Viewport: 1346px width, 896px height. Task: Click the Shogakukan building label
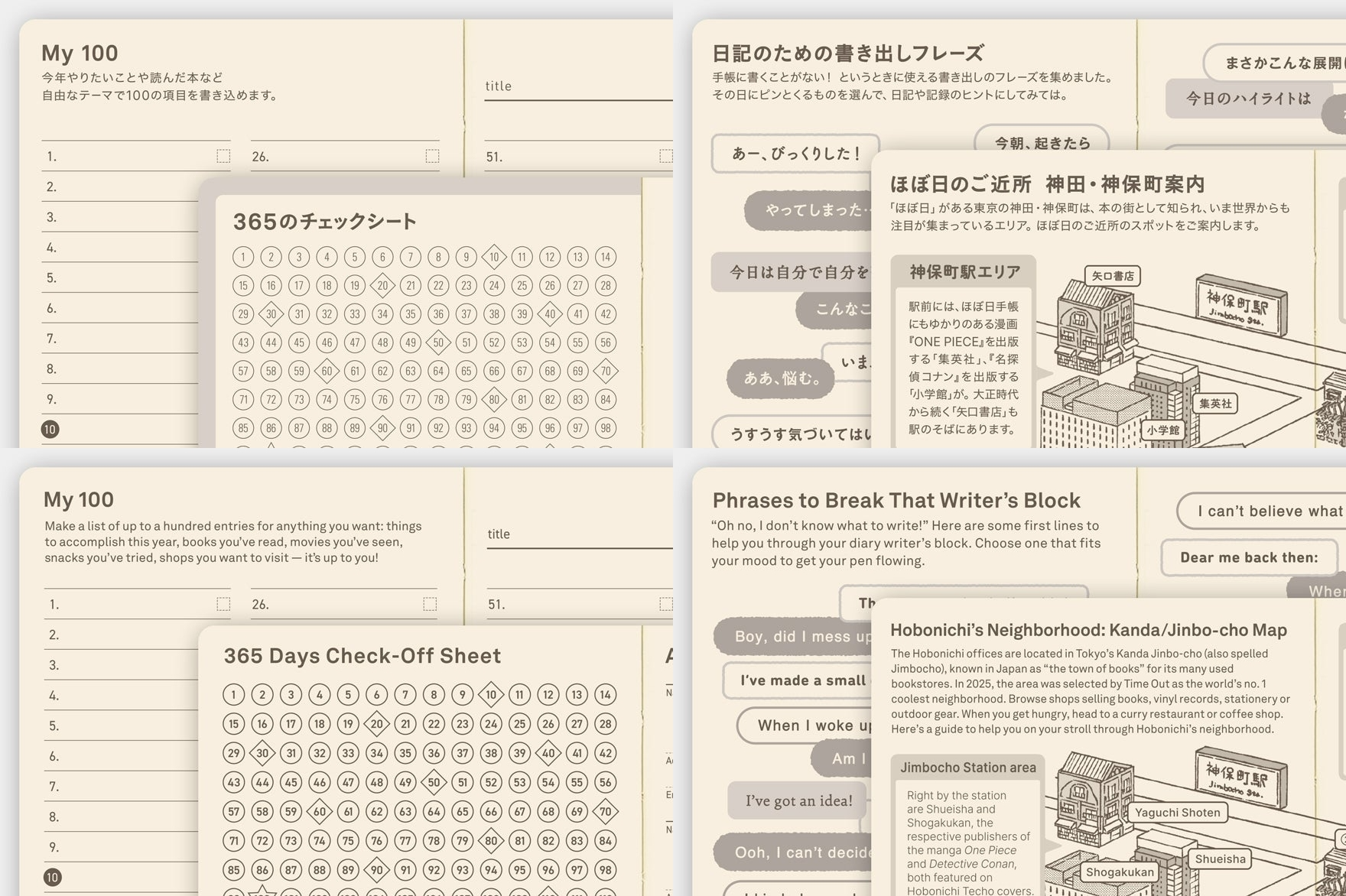pyautogui.click(x=1120, y=872)
